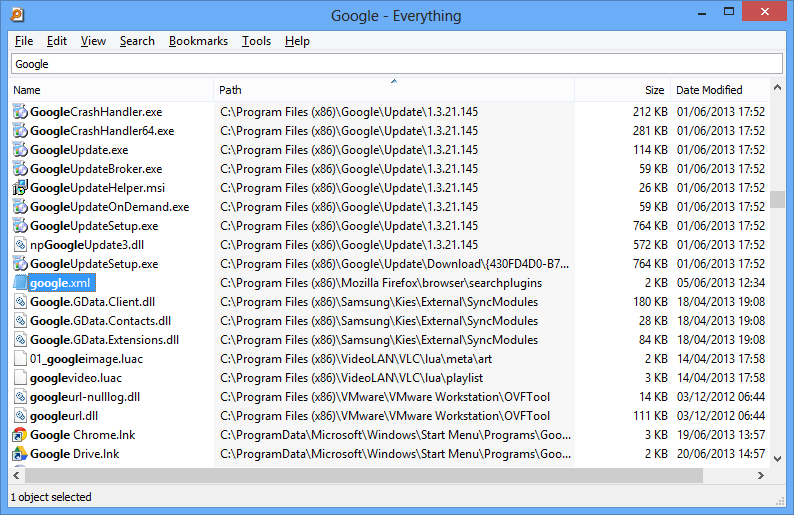This screenshot has height=515, width=794.
Task: Click the 05/06/2013 12:34 date cell
Action: coord(721,283)
